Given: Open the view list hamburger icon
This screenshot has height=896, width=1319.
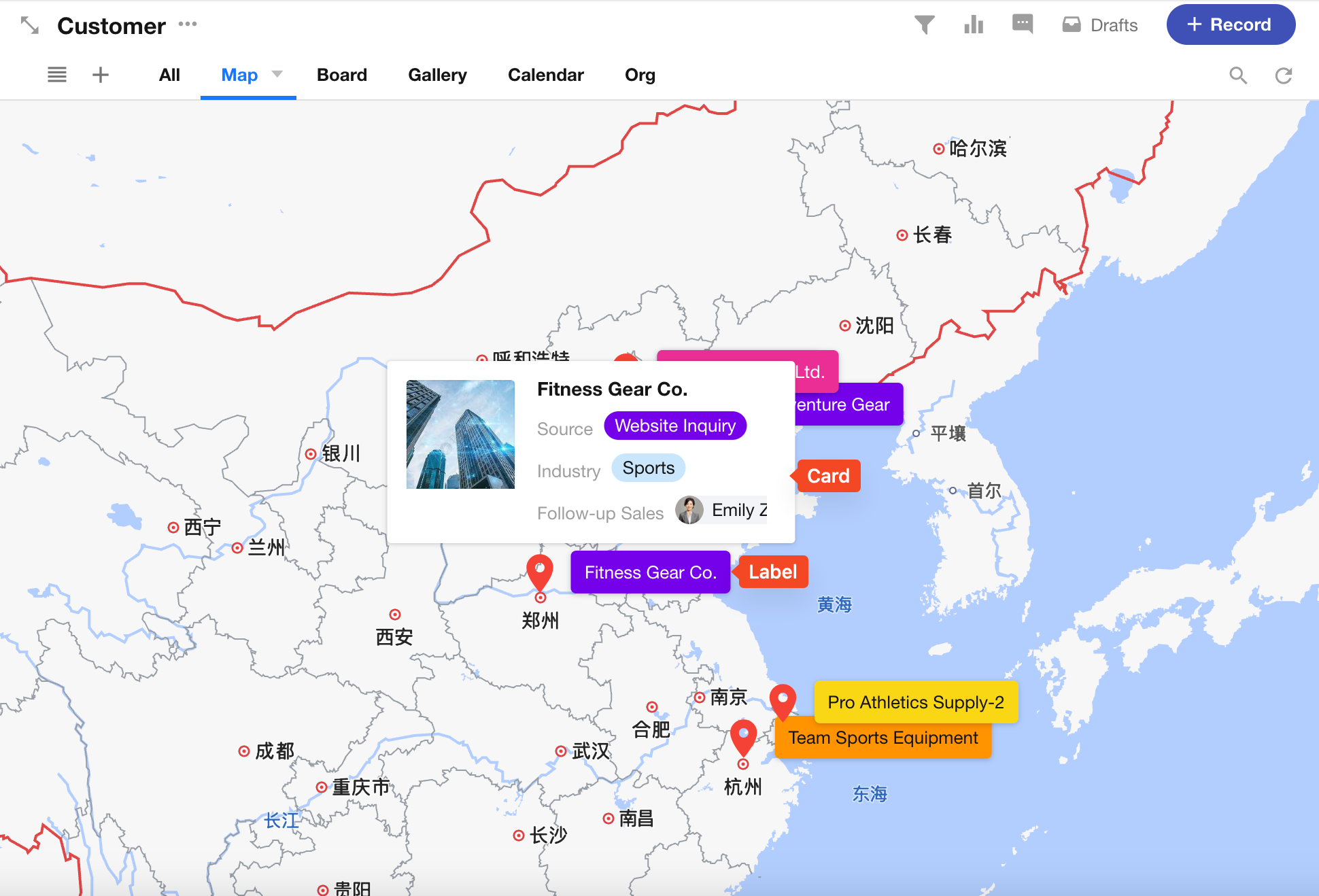Looking at the screenshot, I should (x=57, y=75).
